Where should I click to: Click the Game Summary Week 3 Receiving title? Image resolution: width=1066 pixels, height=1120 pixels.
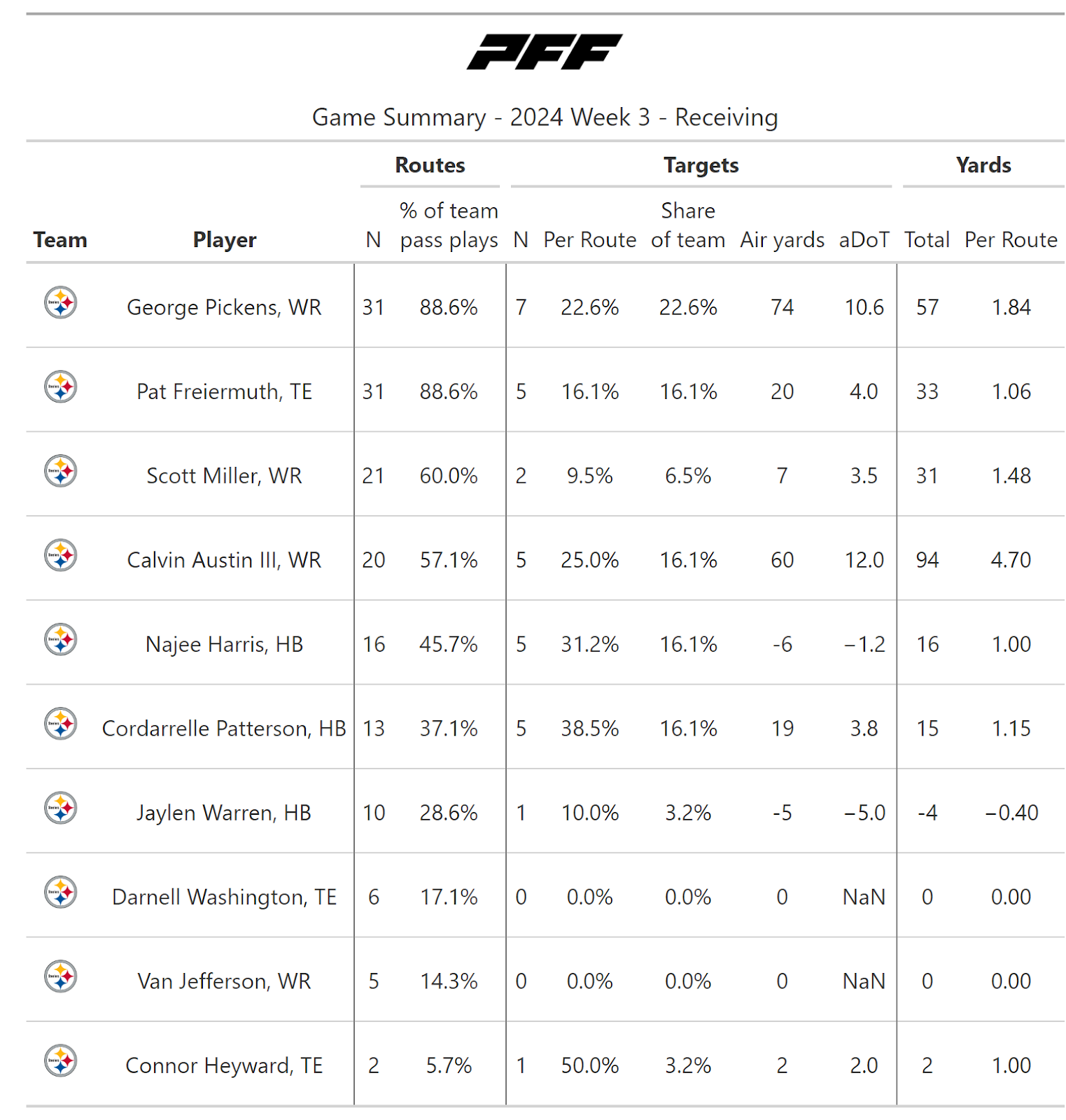point(545,117)
